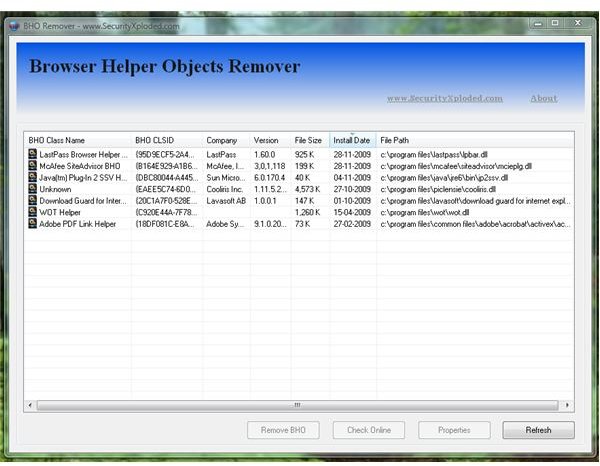Click the 27-02-2009 install date cell

[352, 224]
